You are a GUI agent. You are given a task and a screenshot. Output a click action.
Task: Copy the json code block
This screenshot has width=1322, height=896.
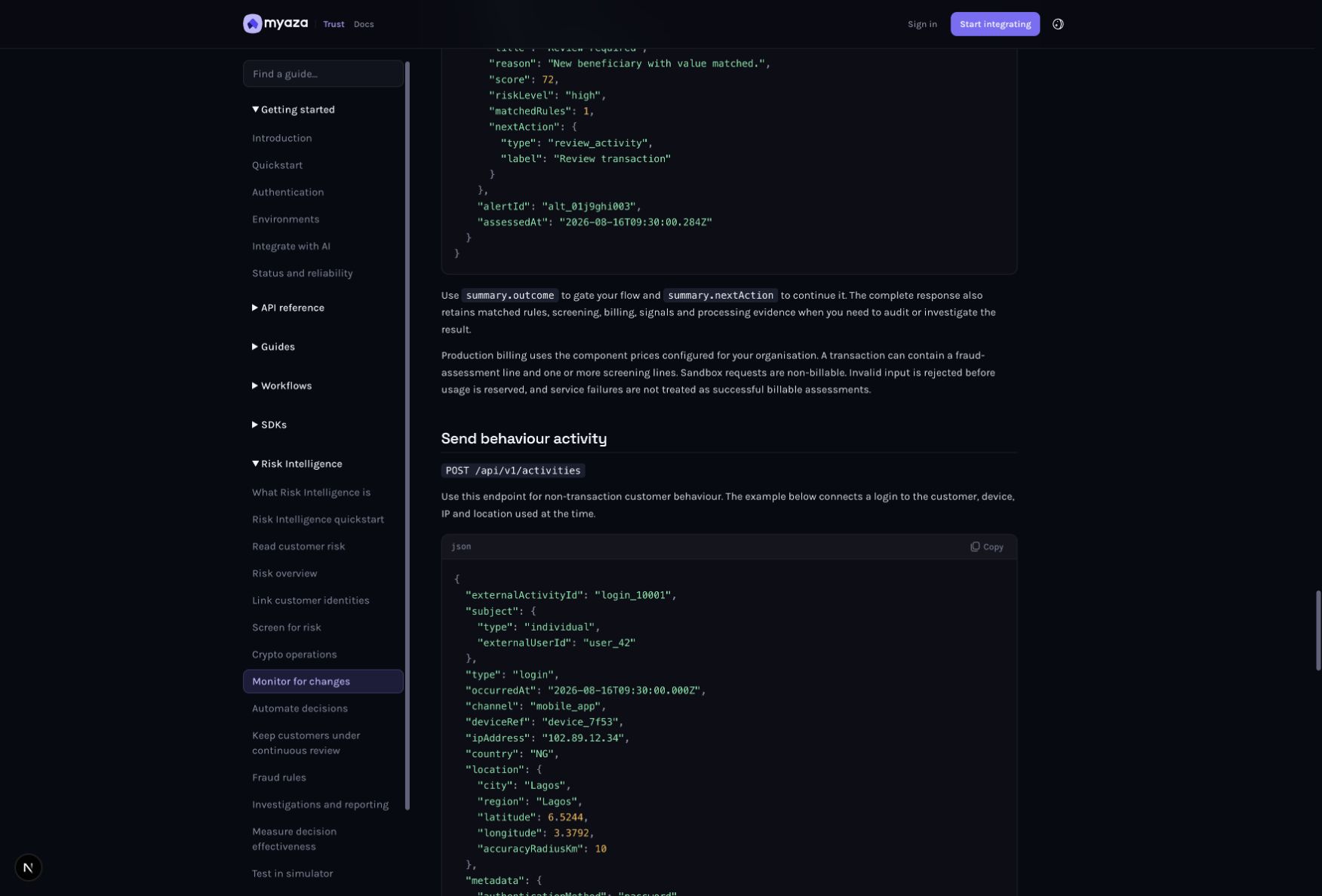(987, 547)
